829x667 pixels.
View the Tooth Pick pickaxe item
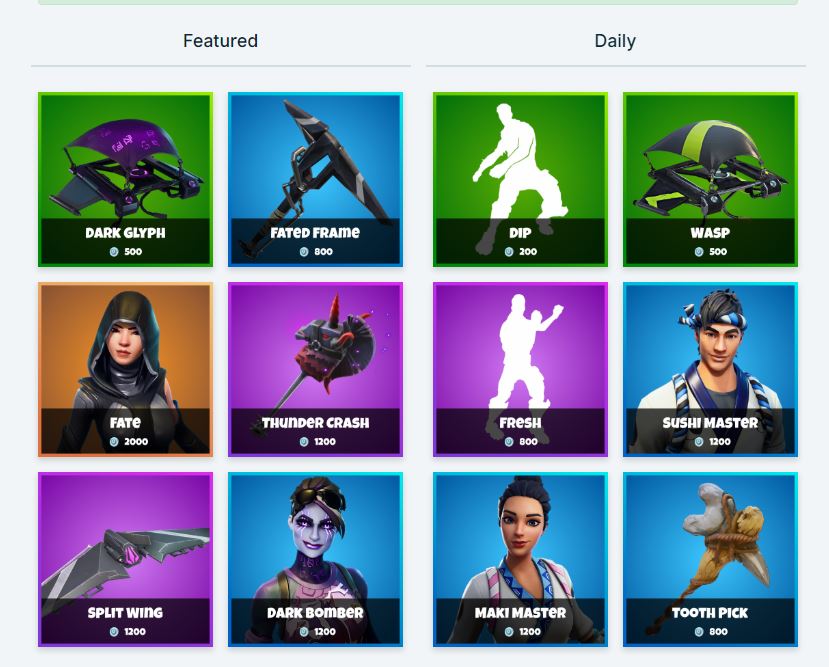710,559
